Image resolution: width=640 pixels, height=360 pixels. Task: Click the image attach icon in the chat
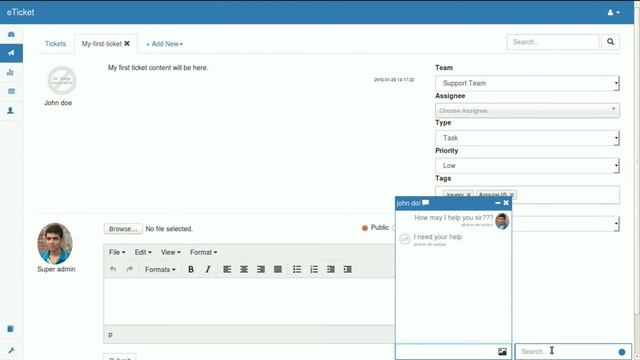(502, 351)
